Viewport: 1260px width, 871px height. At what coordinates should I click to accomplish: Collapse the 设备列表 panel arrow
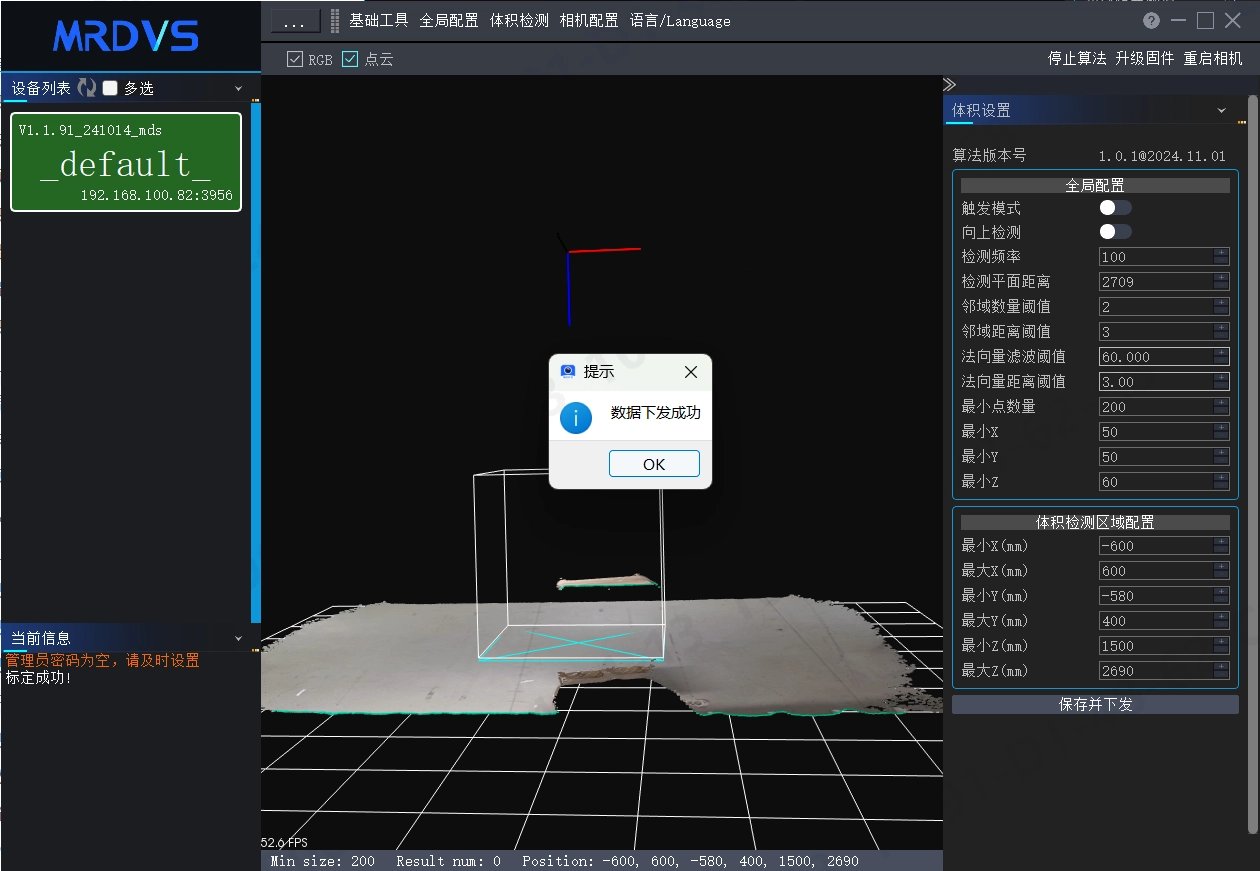[238, 88]
